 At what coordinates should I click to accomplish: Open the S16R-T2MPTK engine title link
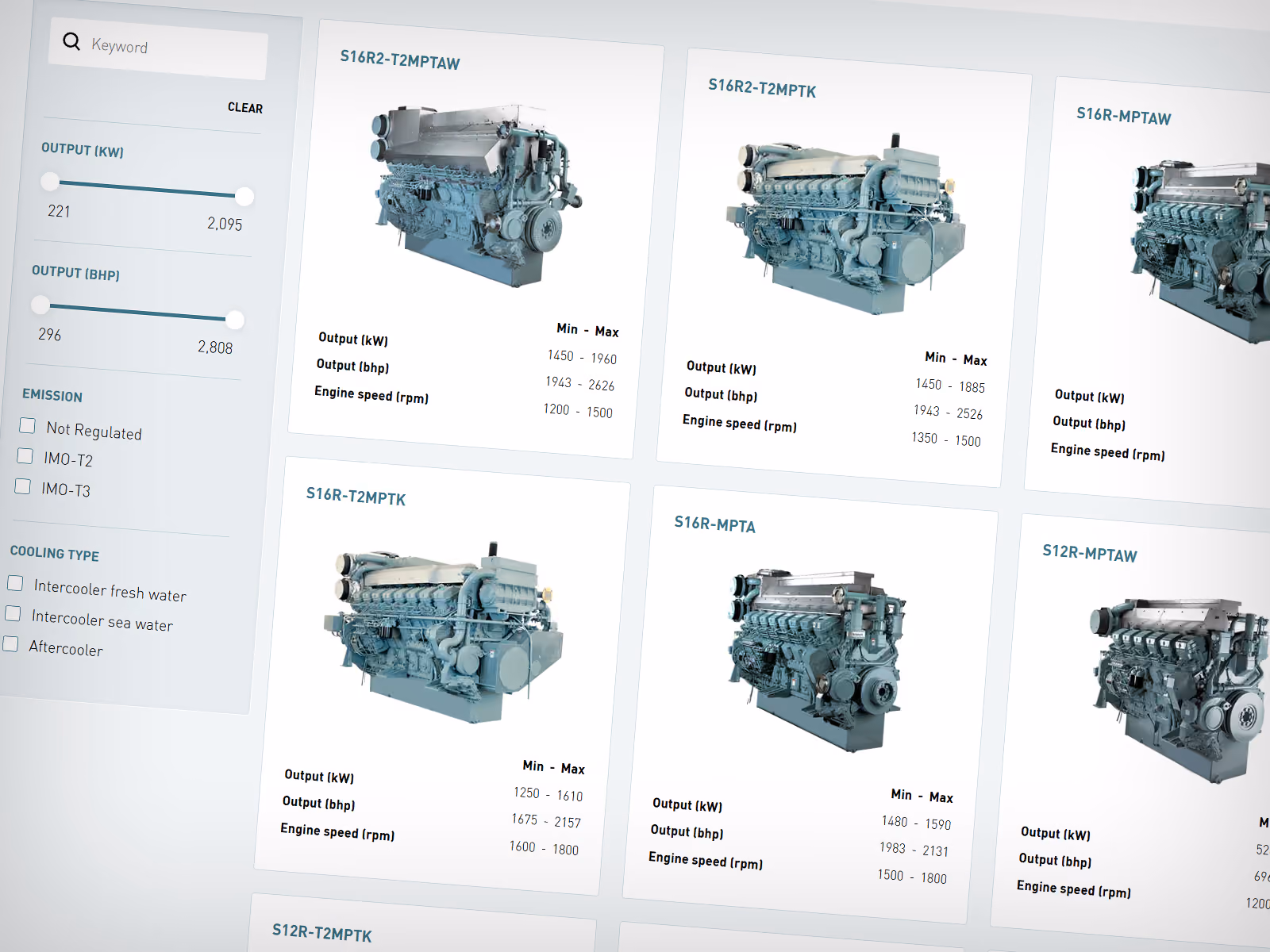356,496
